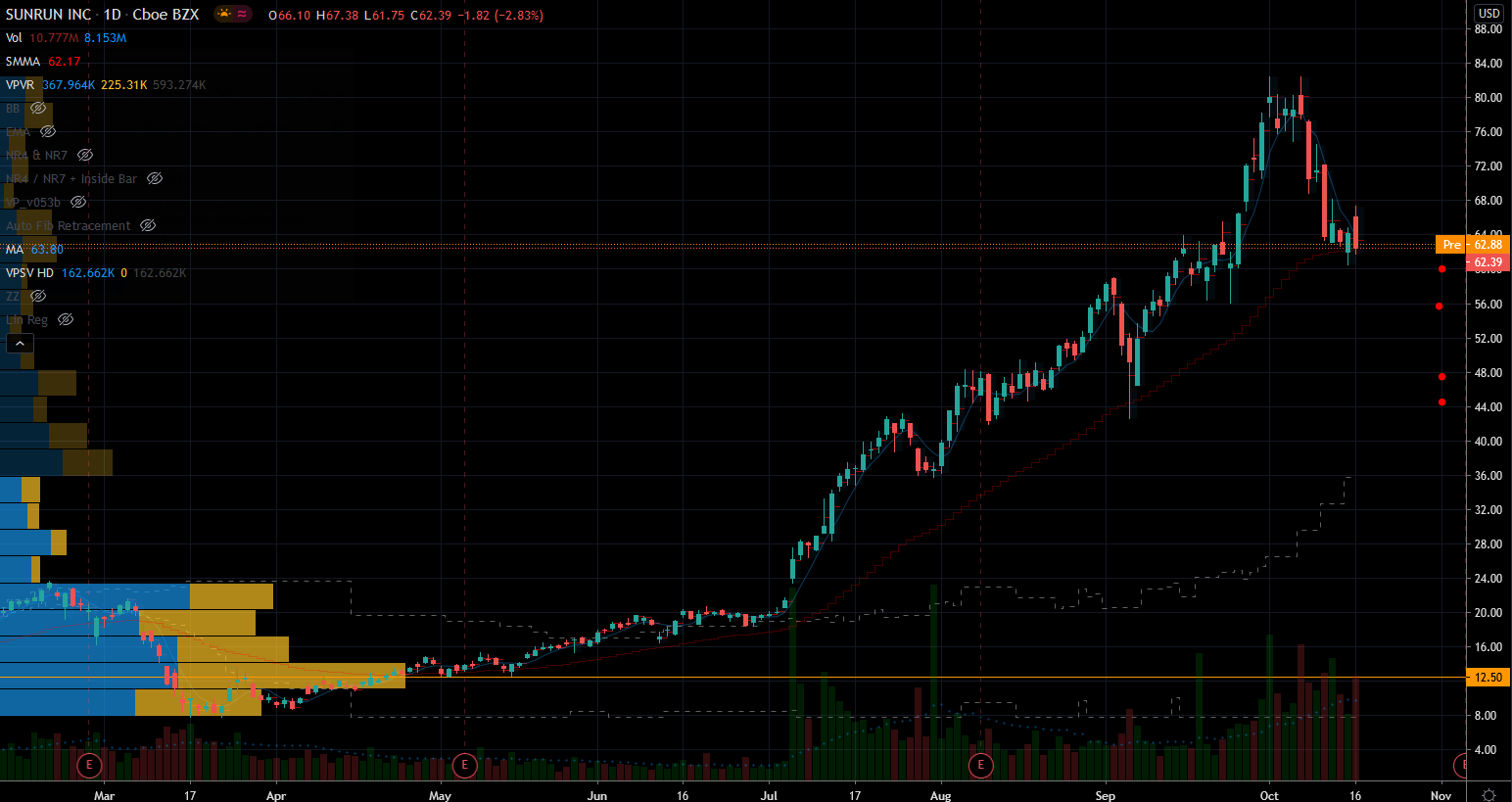Select the Vol indicator legend
Image resolution: width=1512 pixels, height=802 pixels.
(14, 38)
